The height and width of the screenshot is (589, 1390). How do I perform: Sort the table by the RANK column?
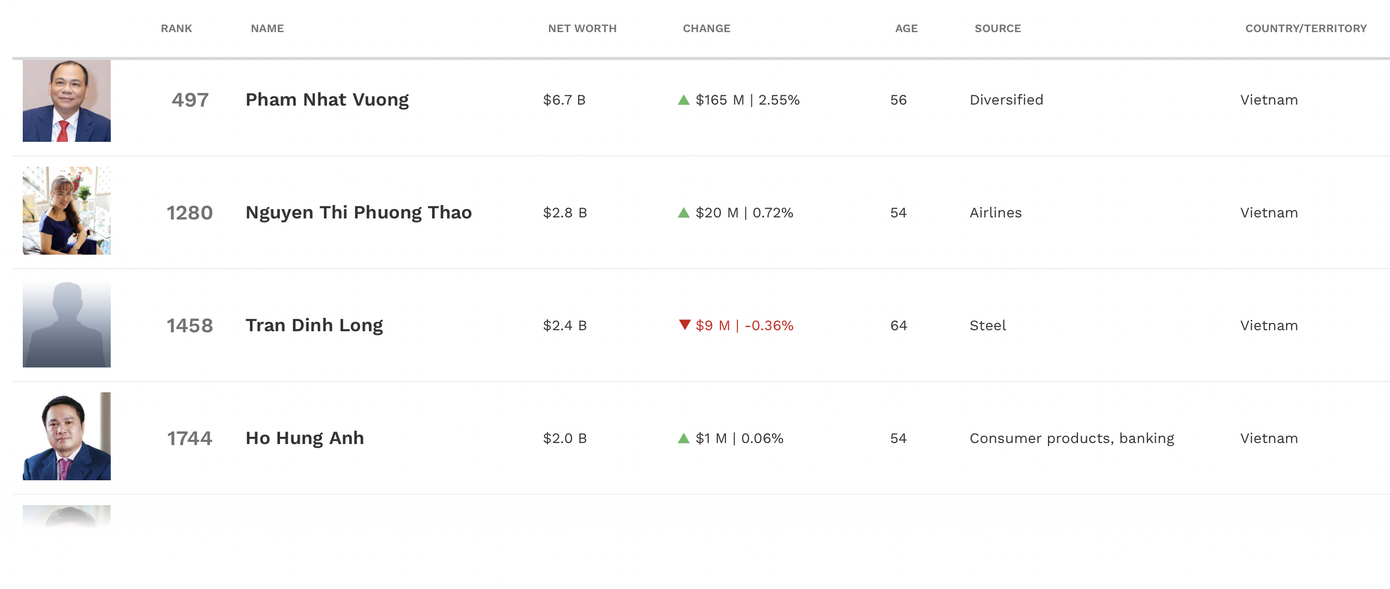[x=176, y=28]
